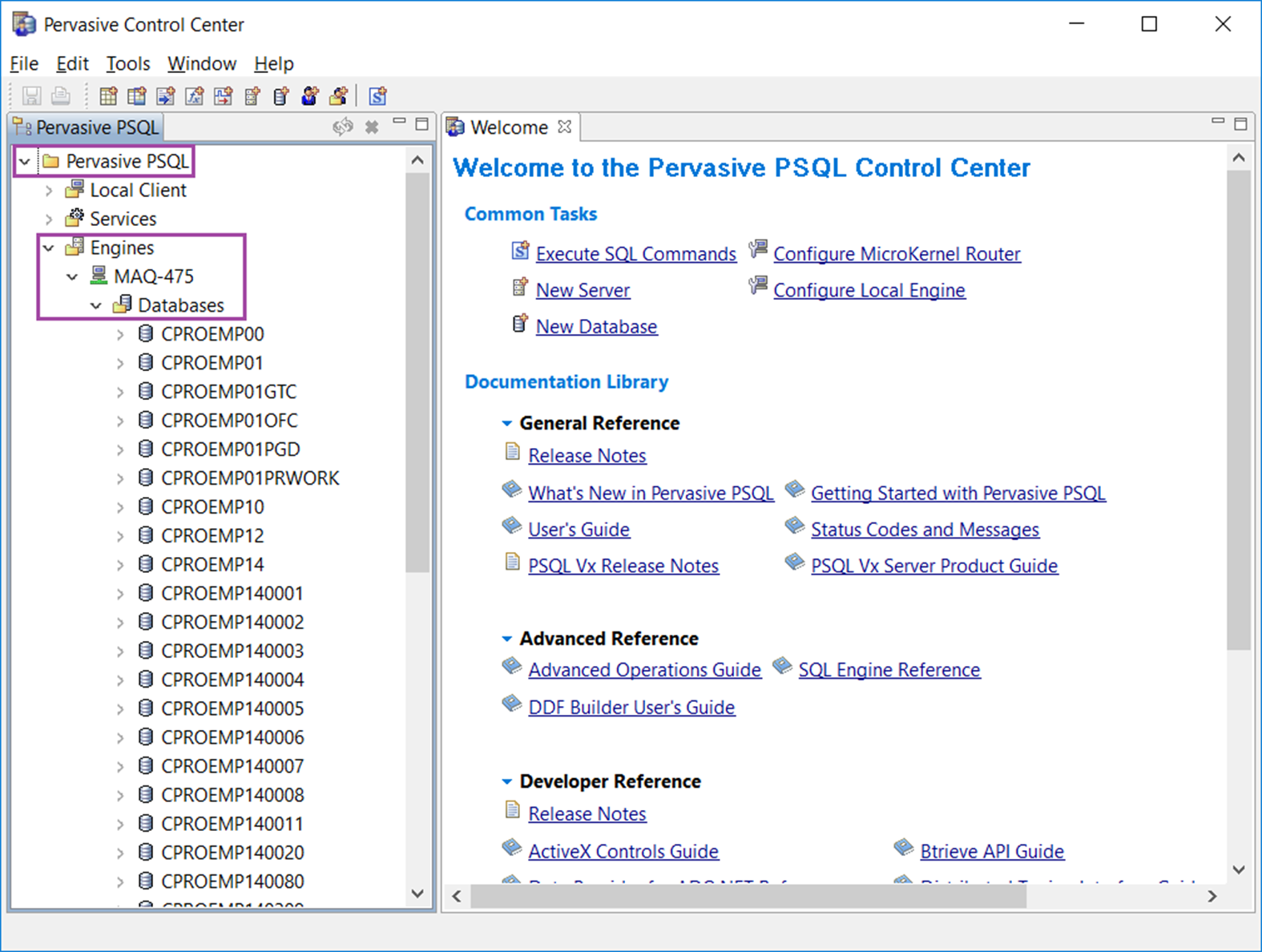The width and height of the screenshot is (1262, 952).
Task: Click the icon beside Configure MicroKernel Router
Action: (758, 249)
